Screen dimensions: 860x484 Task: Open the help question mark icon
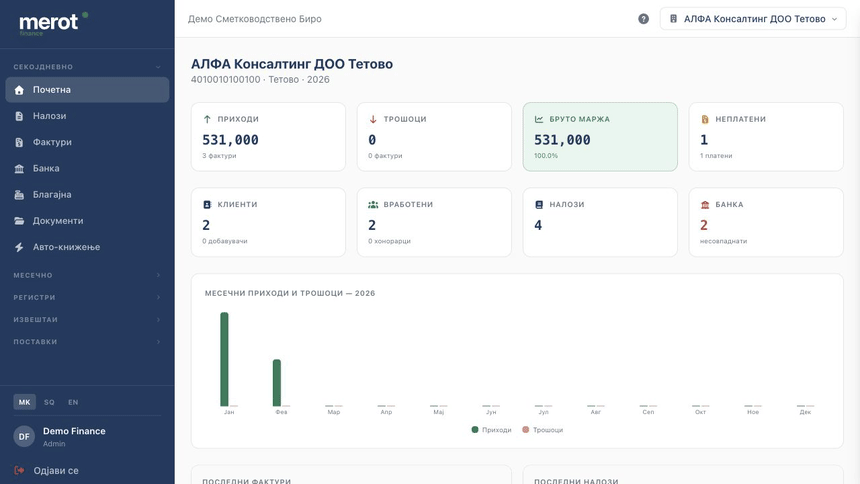643,19
